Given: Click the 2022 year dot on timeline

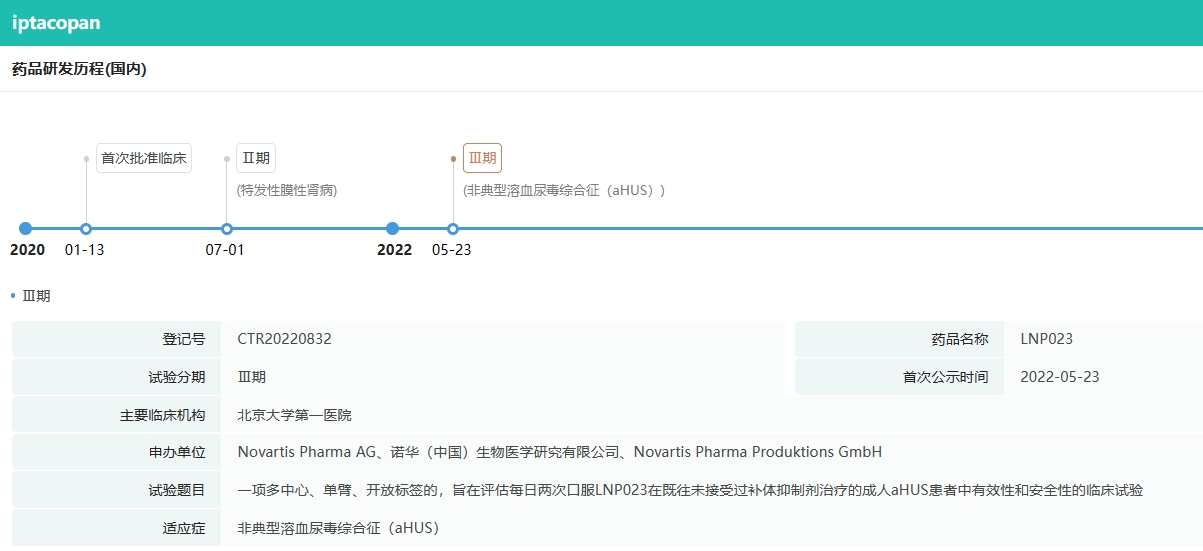Looking at the screenshot, I should coord(393,229).
